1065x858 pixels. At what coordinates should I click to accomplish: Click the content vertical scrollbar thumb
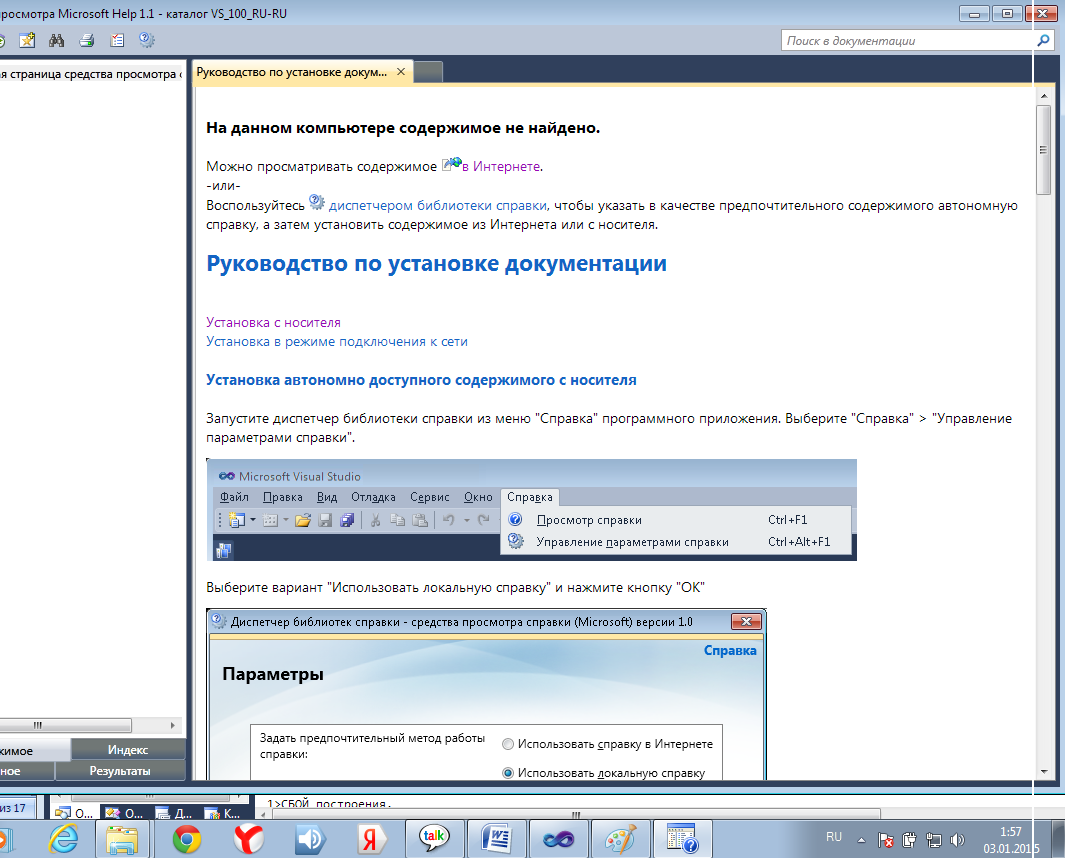coord(1044,151)
